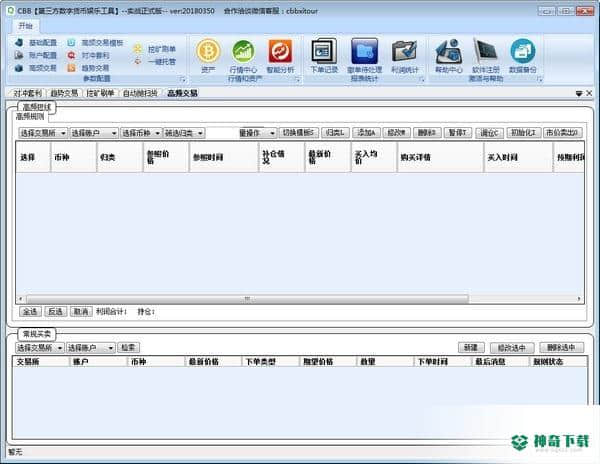Open lower 选择交易所 dropdown in 常规买卖
Image resolution: width=600 pixels, height=464 pixels.
click(x=39, y=348)
